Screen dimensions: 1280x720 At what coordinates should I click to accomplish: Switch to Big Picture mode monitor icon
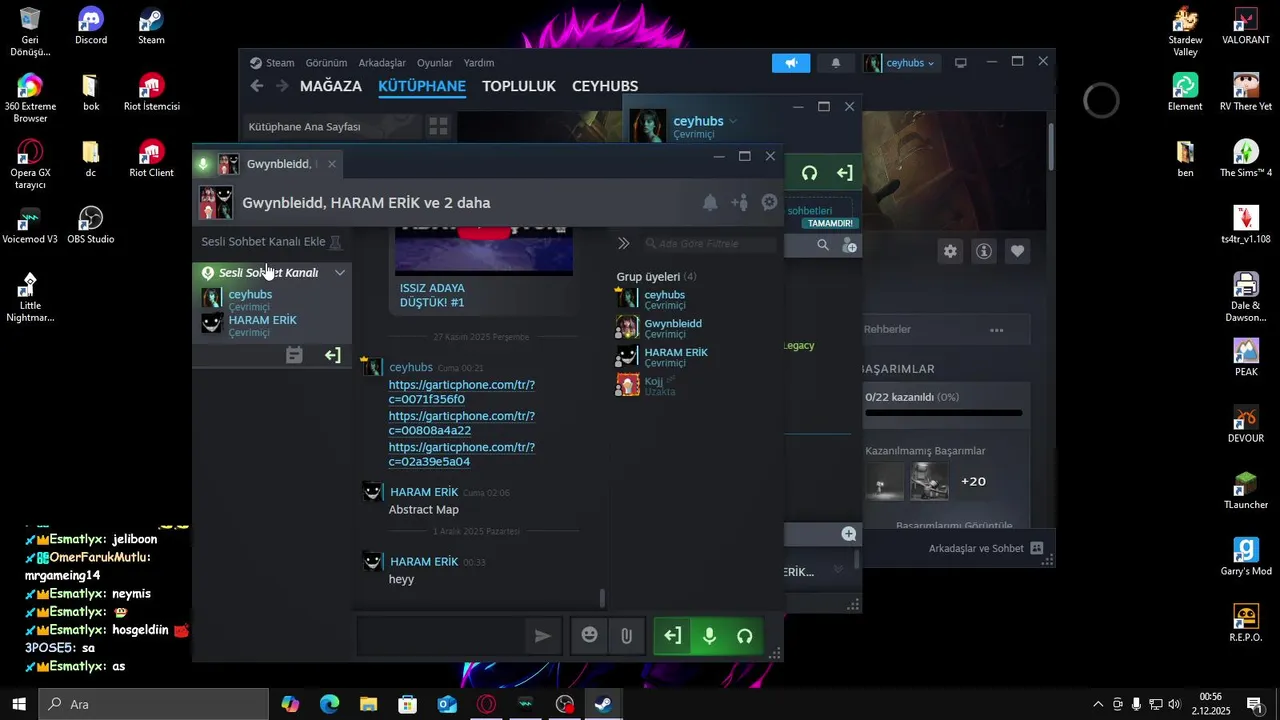961,63
